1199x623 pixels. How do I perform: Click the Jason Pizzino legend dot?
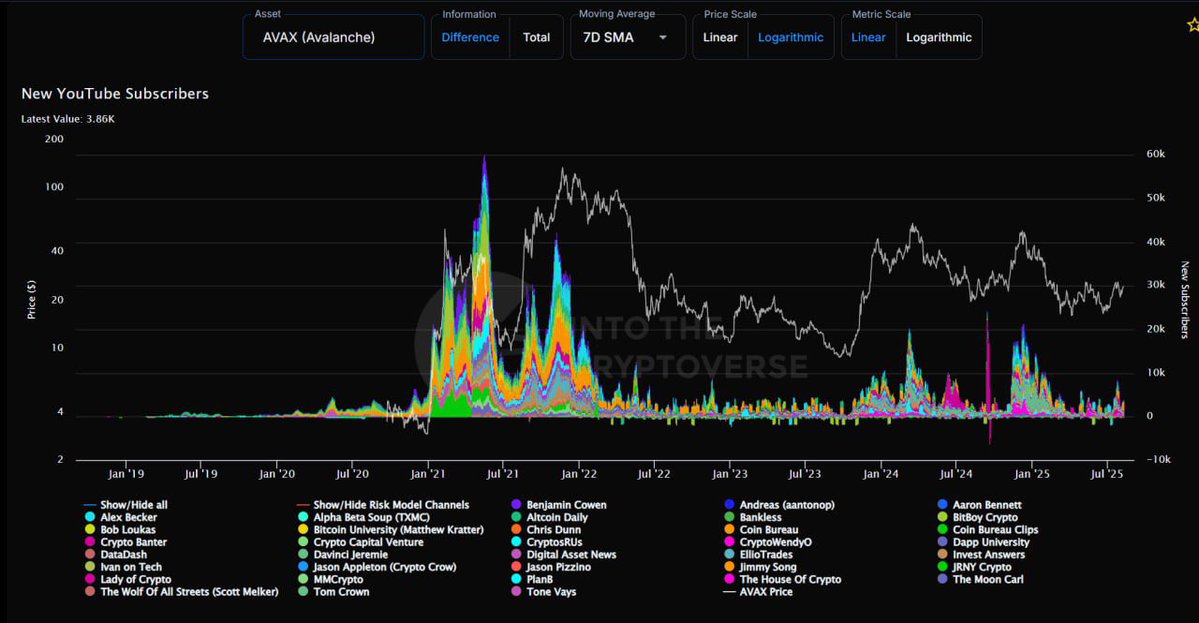point(516,567)
